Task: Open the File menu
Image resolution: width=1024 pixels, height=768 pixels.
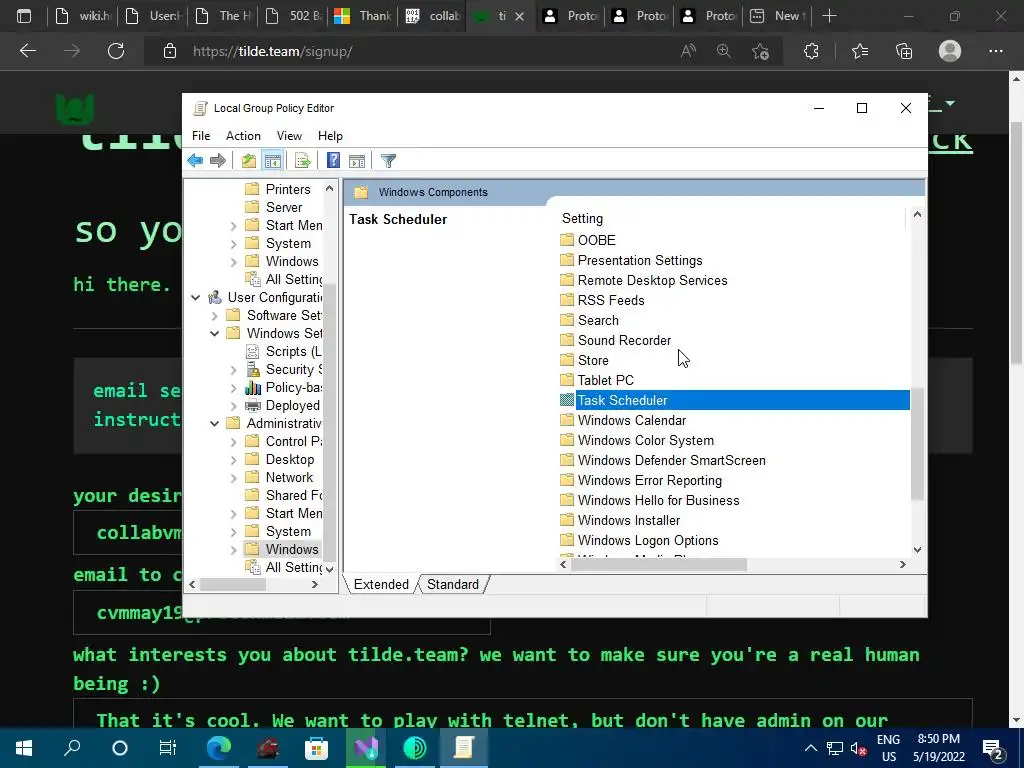Action: [200, 136]
